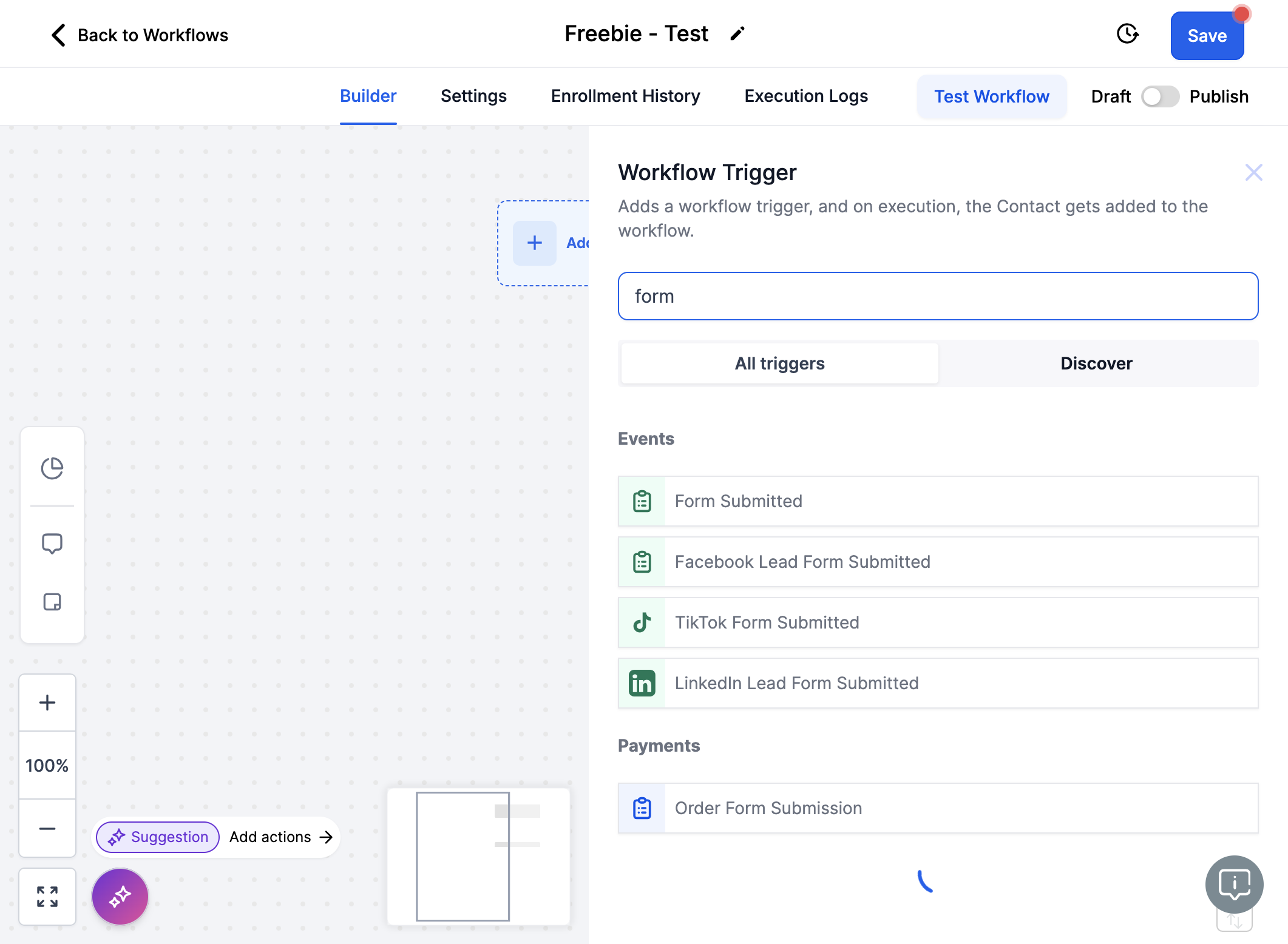Image resolution: width=1288 pixels, height=944 pixels.
Task: Choose Order Form Submission trigger
Action: pyautogui.click(x=938, y=808)
